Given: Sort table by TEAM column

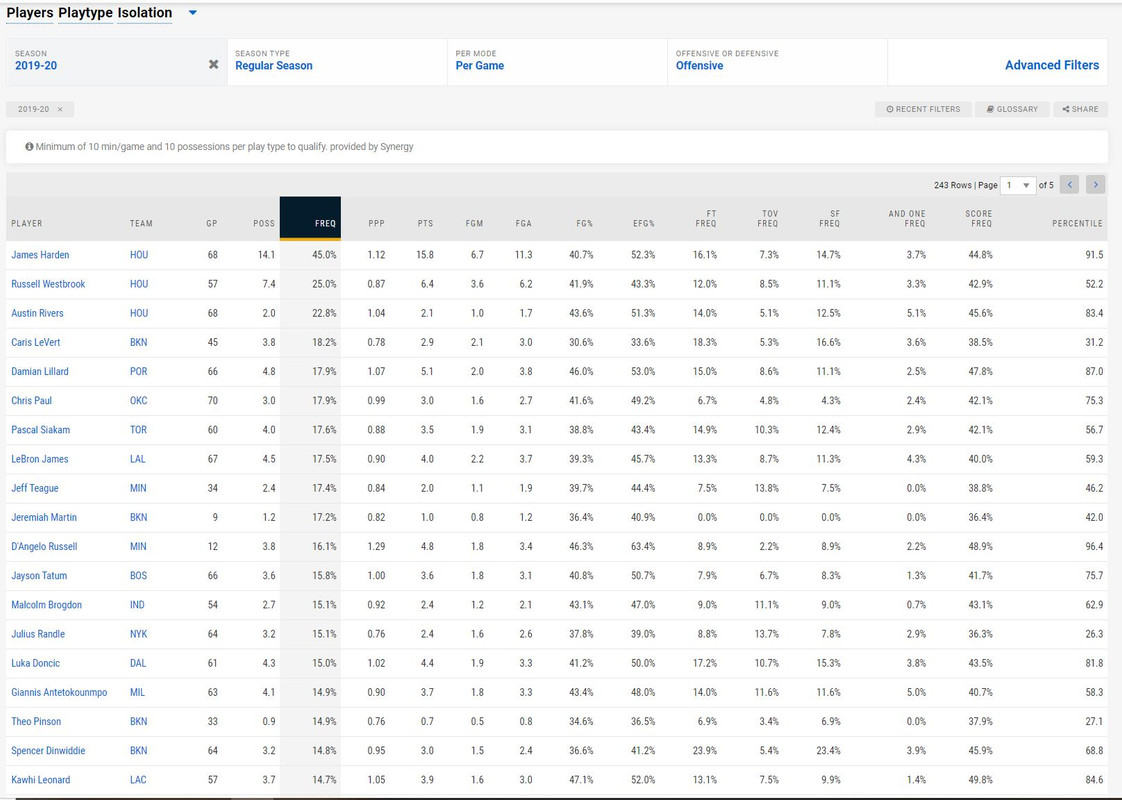Looking at the screenshot, I should (x=141, y=223).
